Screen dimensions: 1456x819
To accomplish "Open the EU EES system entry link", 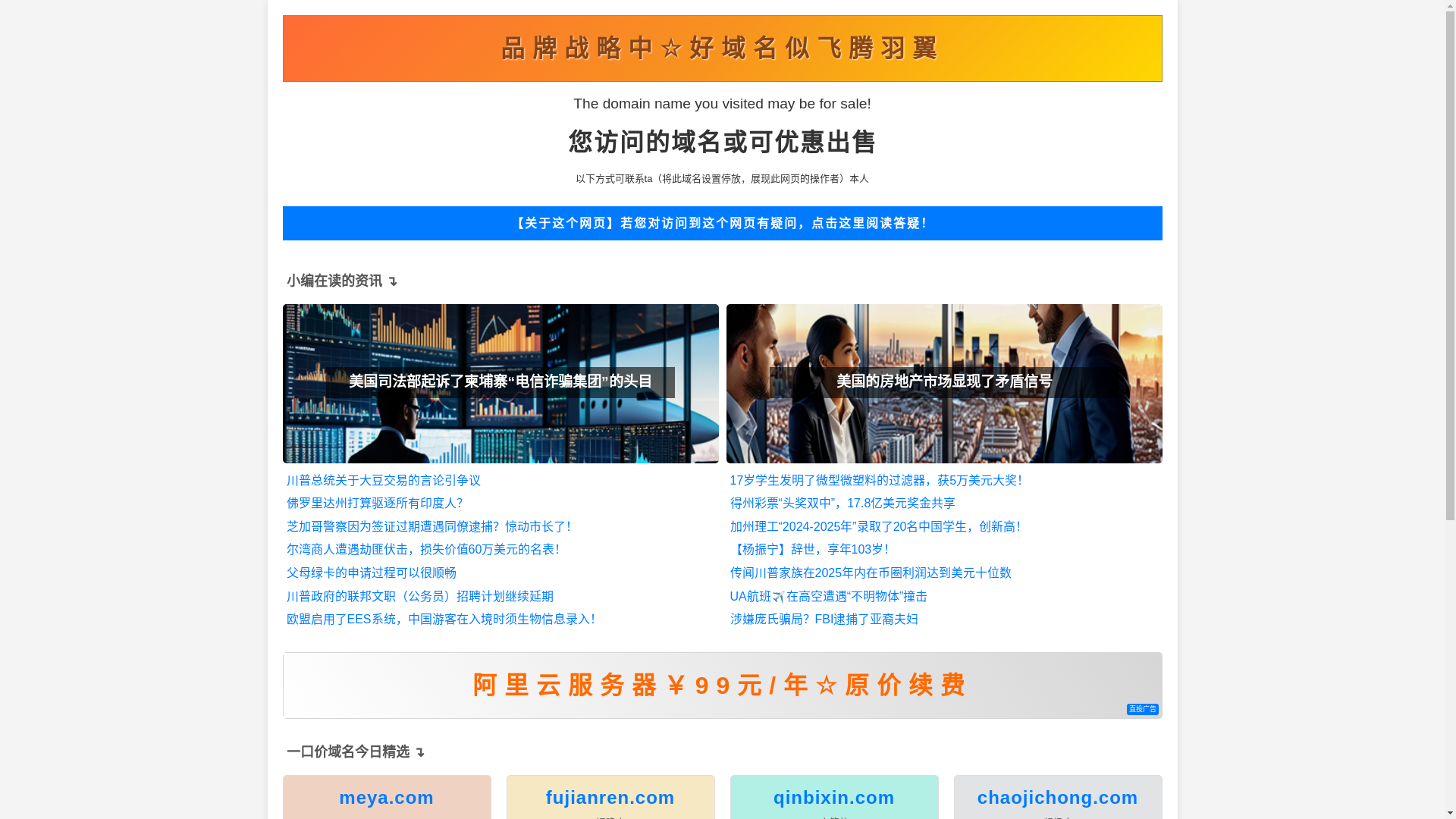I will [440, 619].
